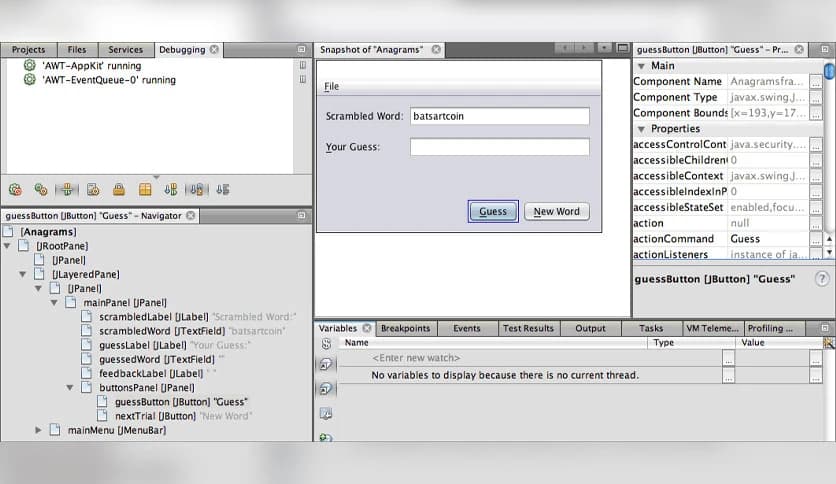Screen dimensions: 836x484
Task: Suspend the 'AWT-AppKit' thread with its pause icon
Action: pyautogui.click(x=302, y=65)
